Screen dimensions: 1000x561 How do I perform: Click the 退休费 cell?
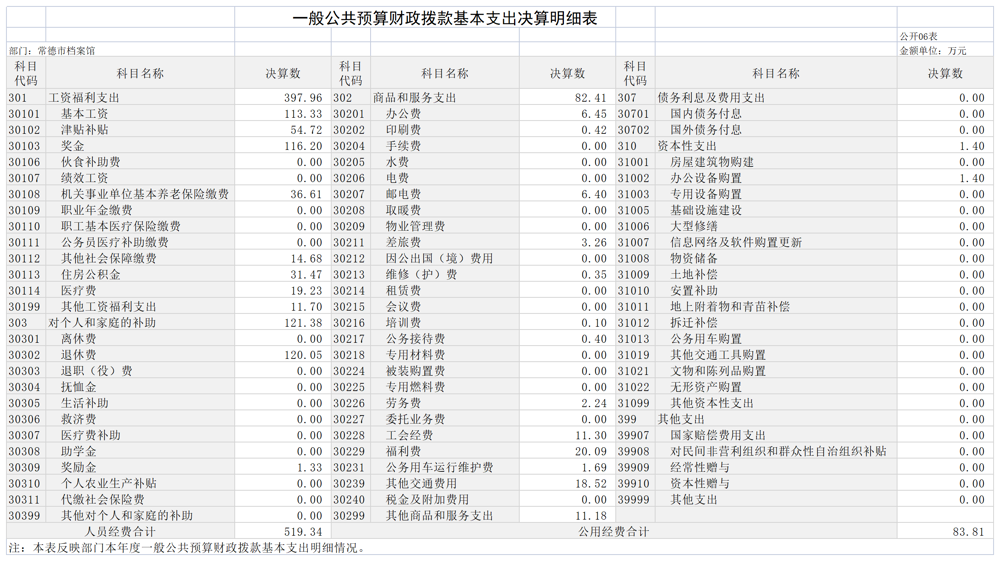(78, 354)
